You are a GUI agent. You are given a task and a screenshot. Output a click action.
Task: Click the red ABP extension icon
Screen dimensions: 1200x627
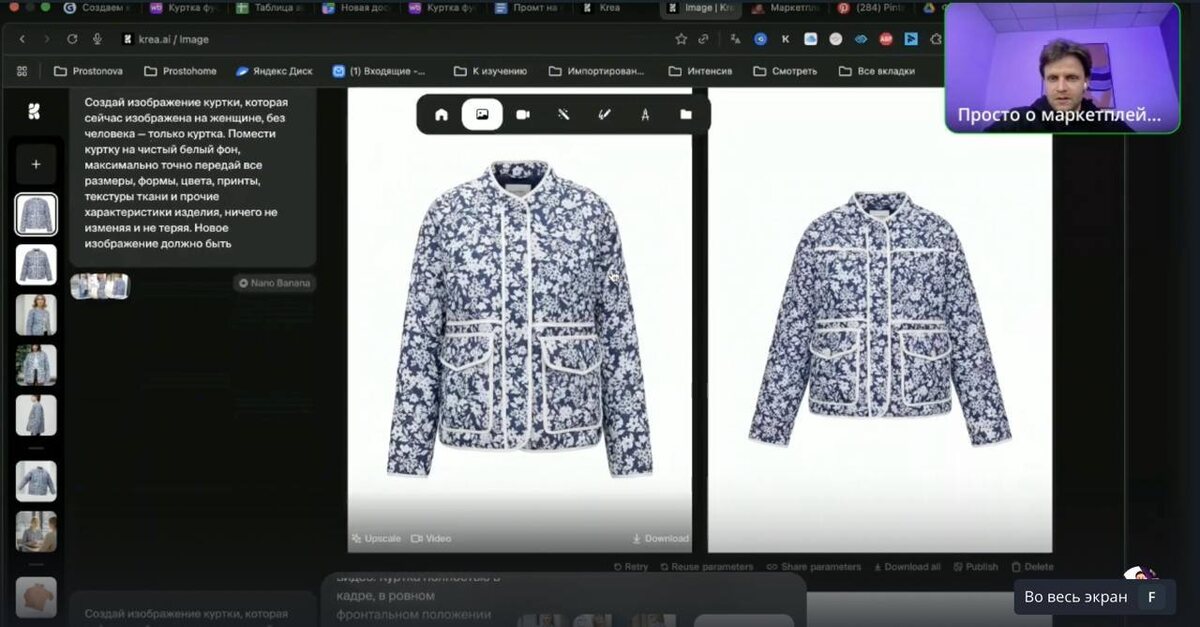[886, 39]
